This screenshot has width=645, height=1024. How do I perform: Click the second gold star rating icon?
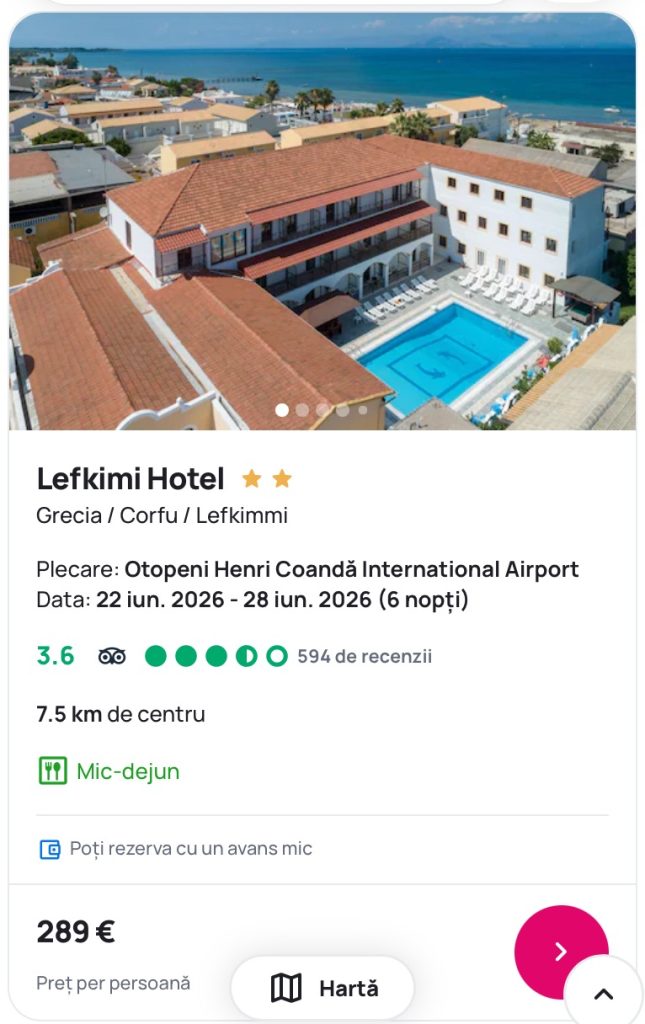(282, 479)
